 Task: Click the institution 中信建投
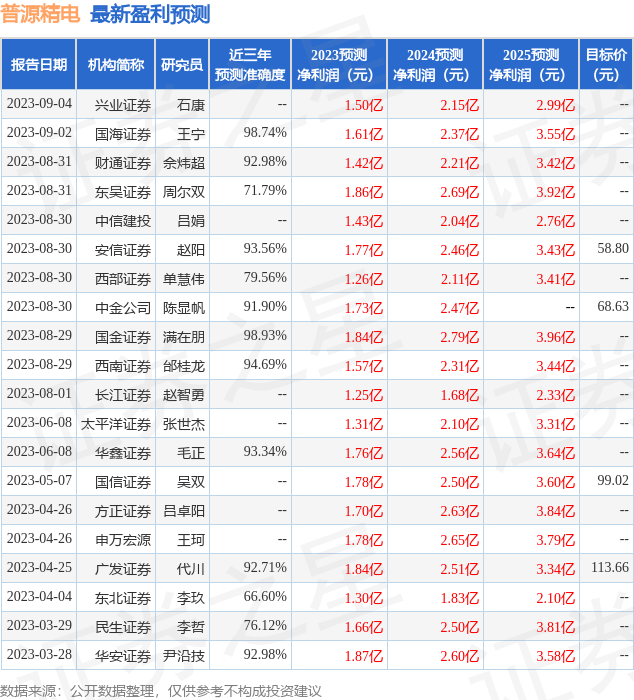[x=123, y=221]
